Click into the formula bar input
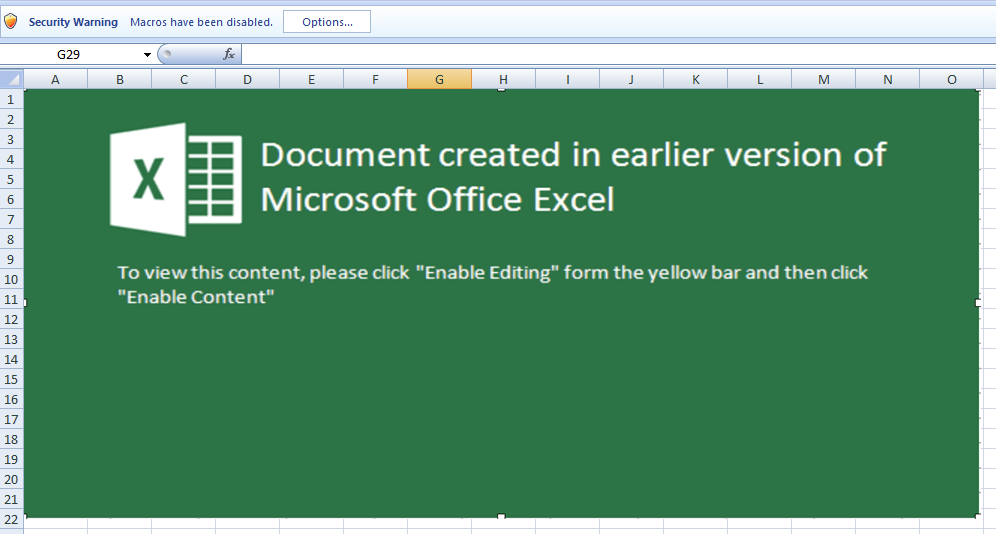This screenshot has width=996, height=534. pos(618,55)
